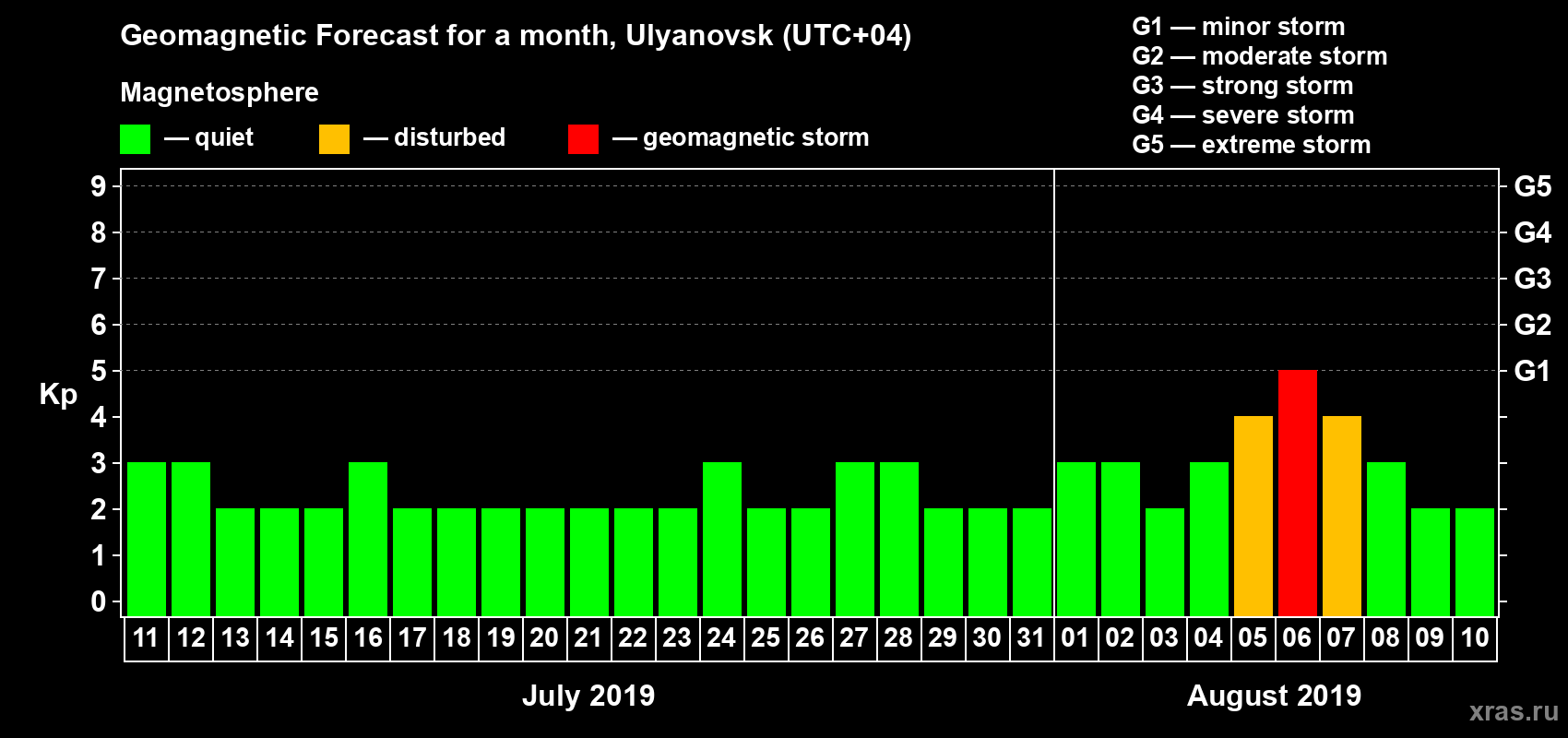The image size is (1568, 738).
Task: Select the red storm bar for August 06
Action: (1297, 494)
